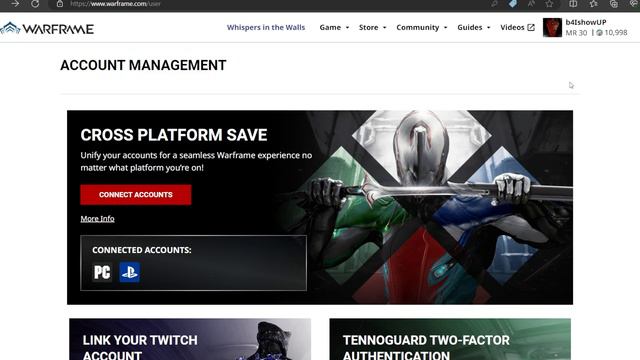Open the favorites list icon
This screenshot has height=360, width=640.
(593, 4)
